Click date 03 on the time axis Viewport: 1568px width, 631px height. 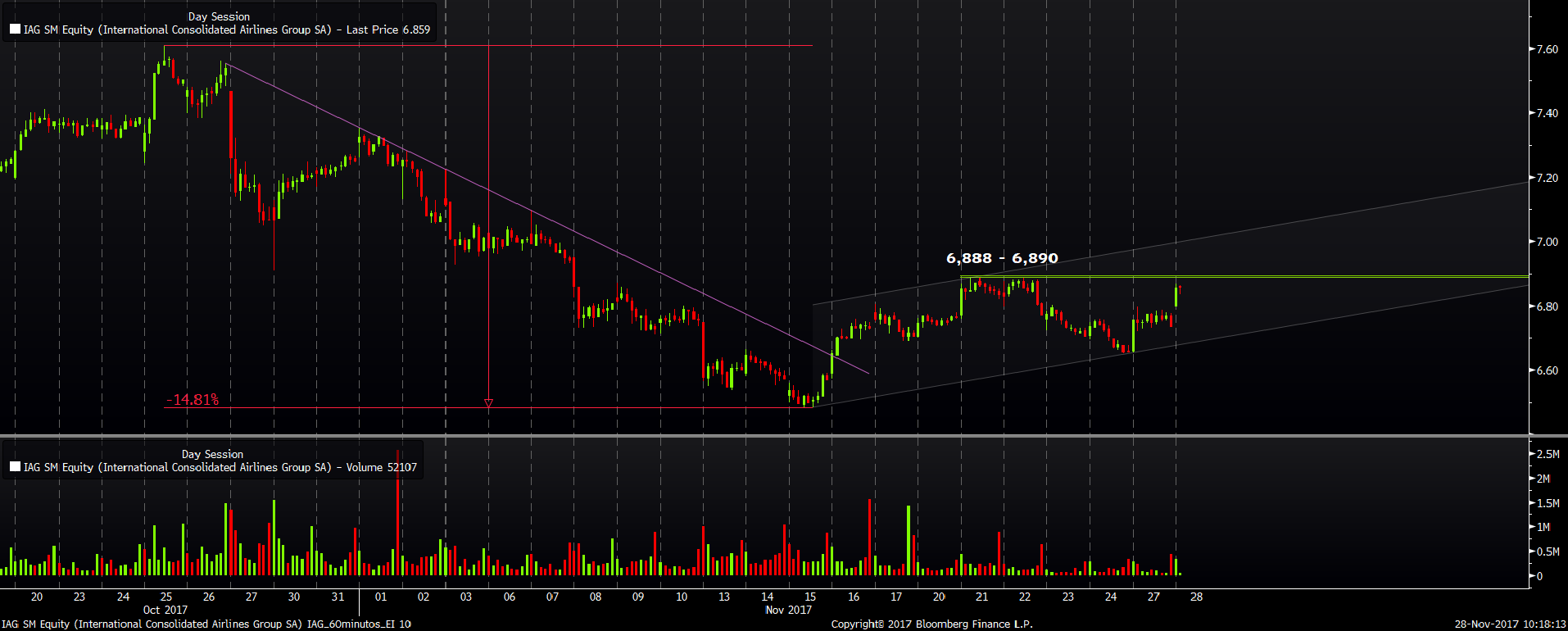tap(466, 597)
